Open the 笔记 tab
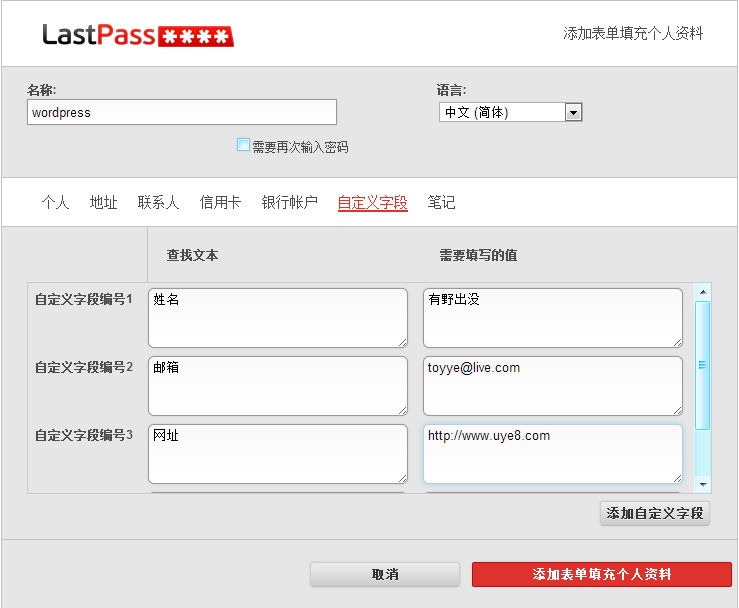Viewport: 739px width, 608px height. 441,202
